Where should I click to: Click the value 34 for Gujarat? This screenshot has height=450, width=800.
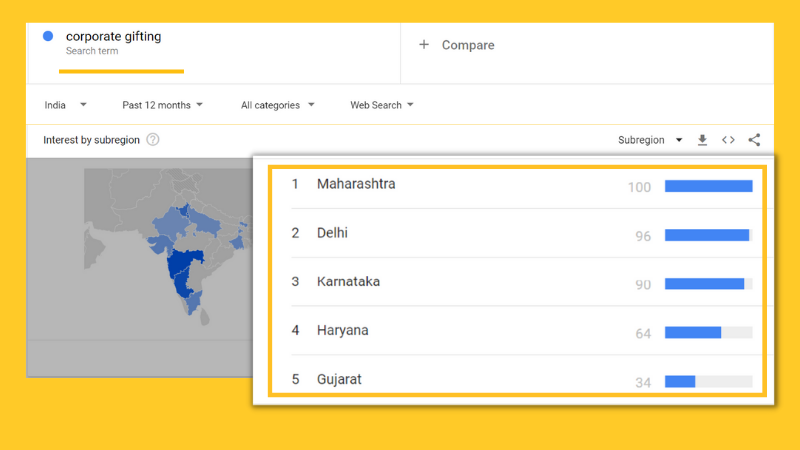[x=643, y=383]
